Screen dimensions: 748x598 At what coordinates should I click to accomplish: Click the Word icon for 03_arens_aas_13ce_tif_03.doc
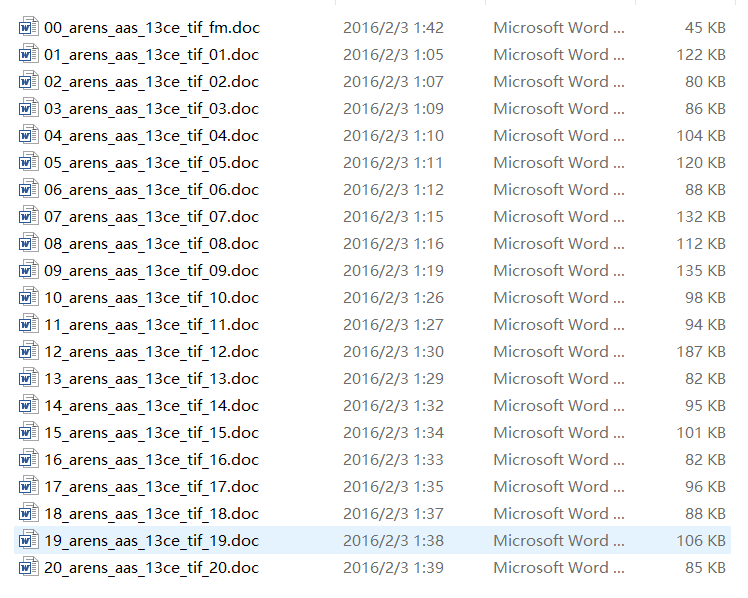coord(28,109)
